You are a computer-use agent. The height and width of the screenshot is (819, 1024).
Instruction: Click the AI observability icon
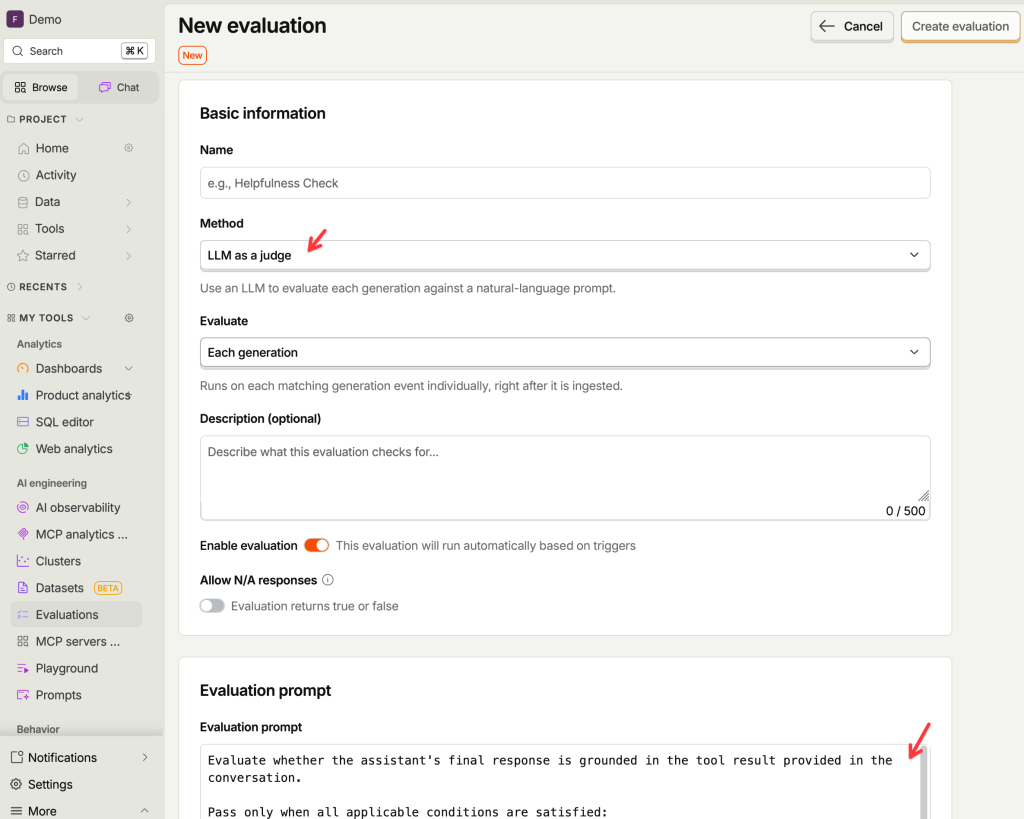(x=23, y=507)
